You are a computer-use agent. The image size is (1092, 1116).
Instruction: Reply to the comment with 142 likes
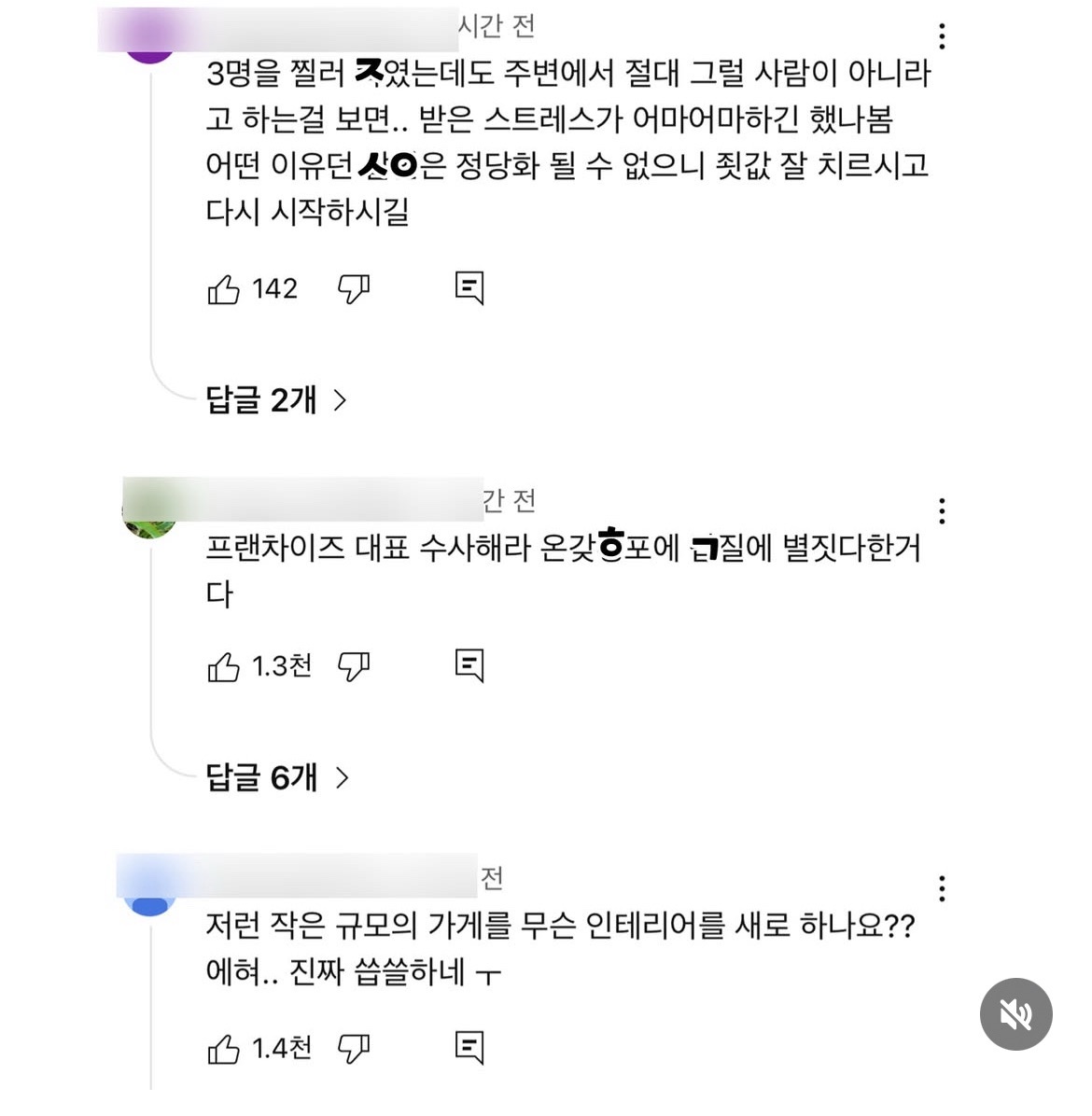tap(469, 288)
